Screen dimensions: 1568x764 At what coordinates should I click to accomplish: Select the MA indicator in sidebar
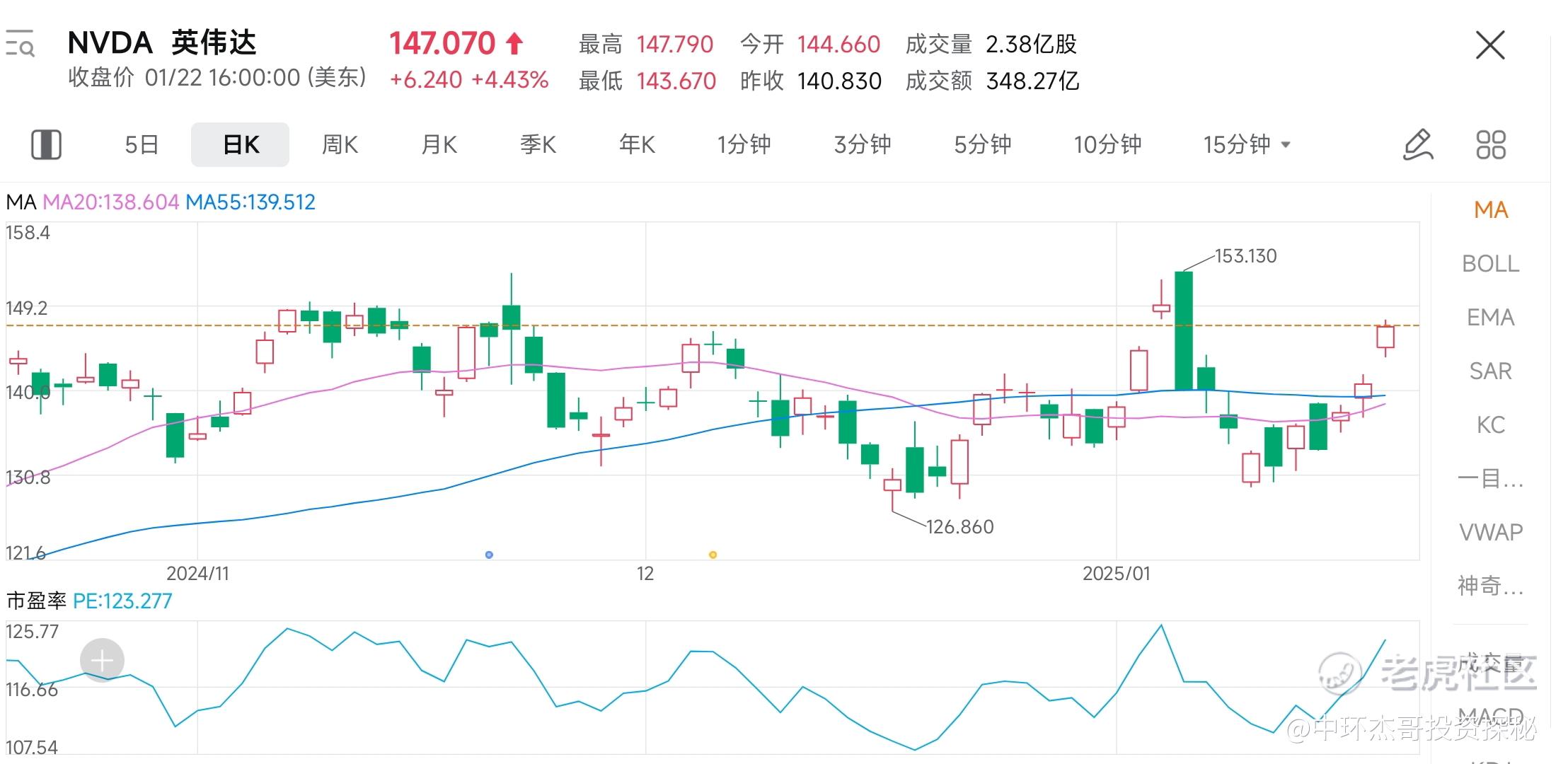(1491, 210)
